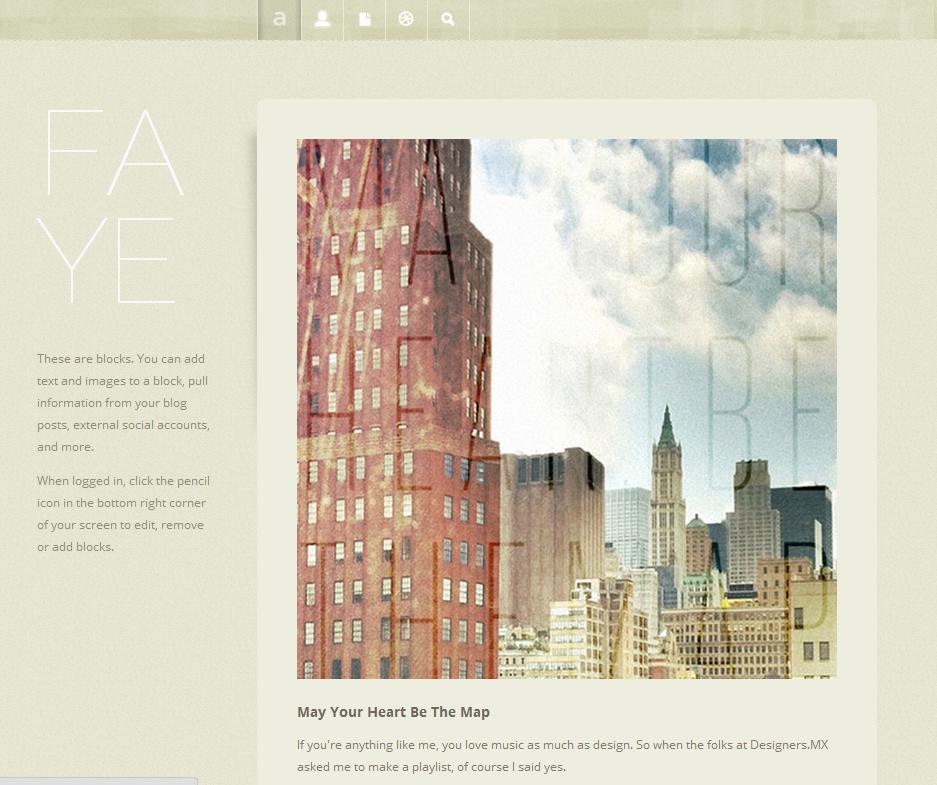Image resolution: width=937 pixels, height=785 pixels.
Task: Open the post 'May Your Heart Be The Map'
Action: coord(392,712)
